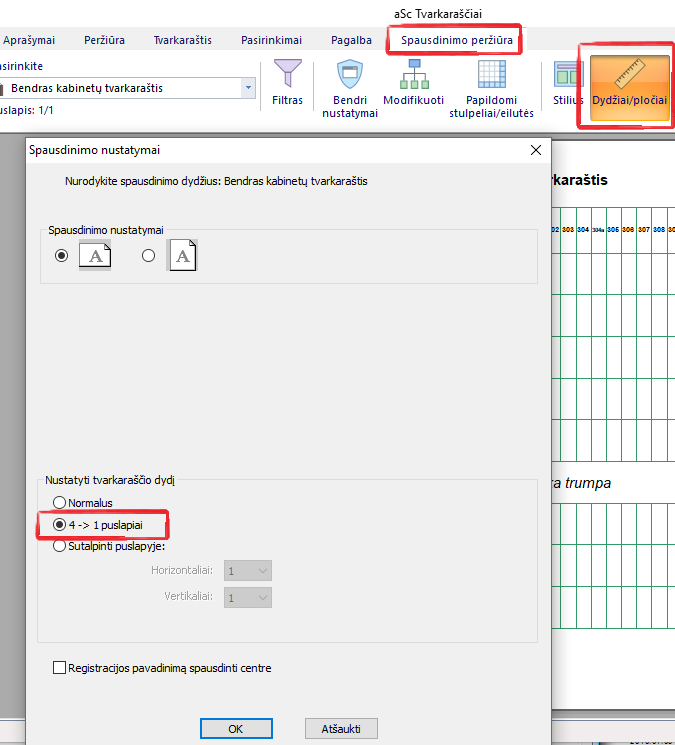The height and width of the screenshot is (745, 675).
Task: Open Dydžiai/pločiai ruler tool
Action: tap(629, 84)
